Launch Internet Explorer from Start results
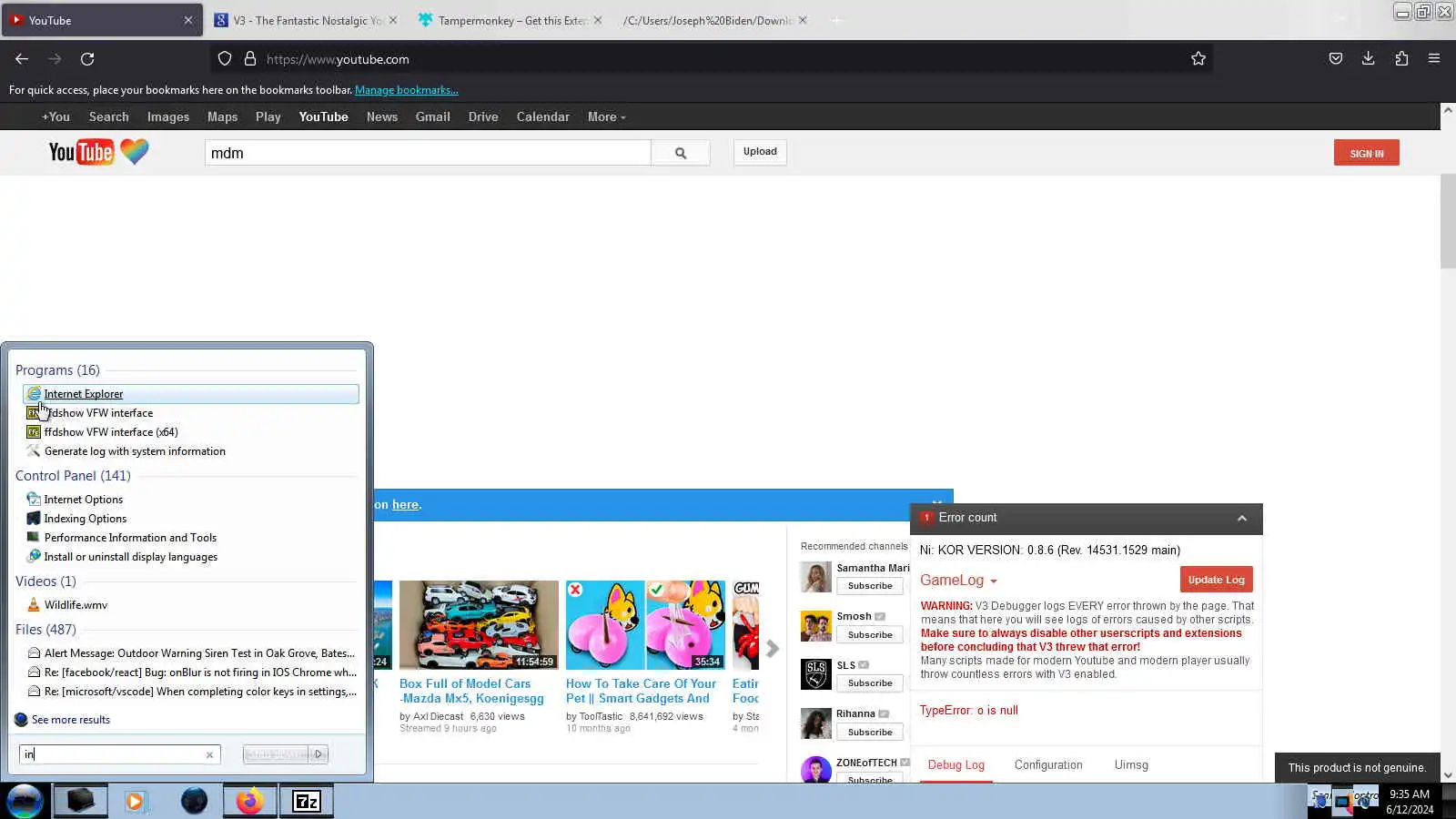Screen dimensions: 1456x819 pyautogui.click(x=191, y=394)
